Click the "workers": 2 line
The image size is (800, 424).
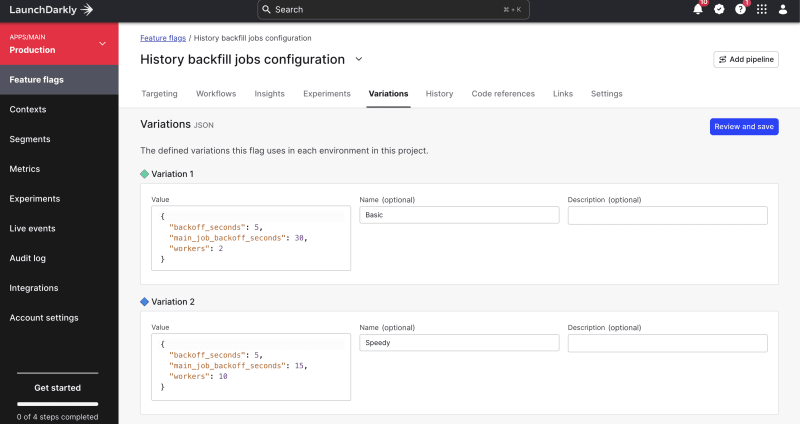(x=196, y=248)
